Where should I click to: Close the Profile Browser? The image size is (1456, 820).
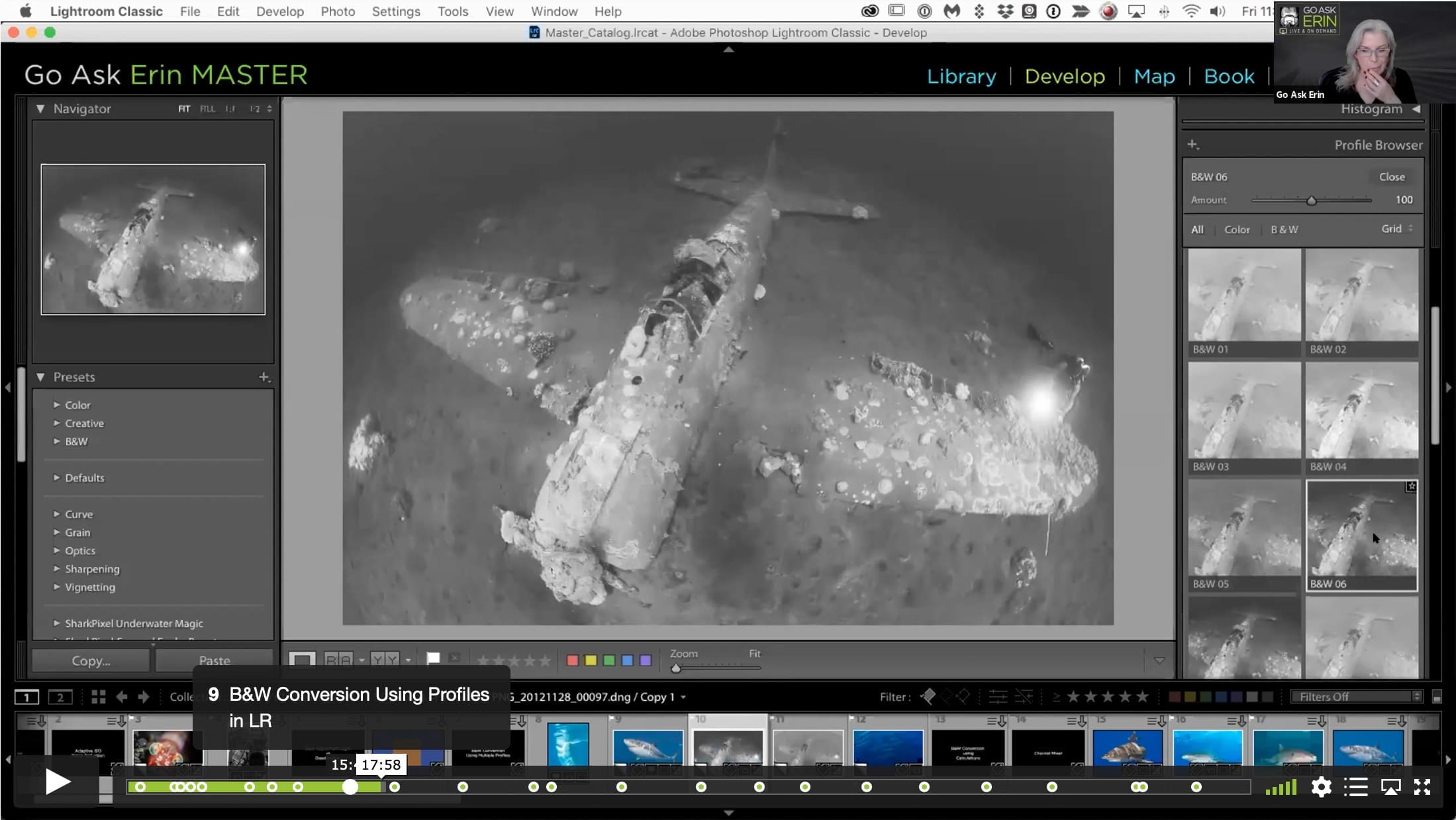[x=1392, y=177]
